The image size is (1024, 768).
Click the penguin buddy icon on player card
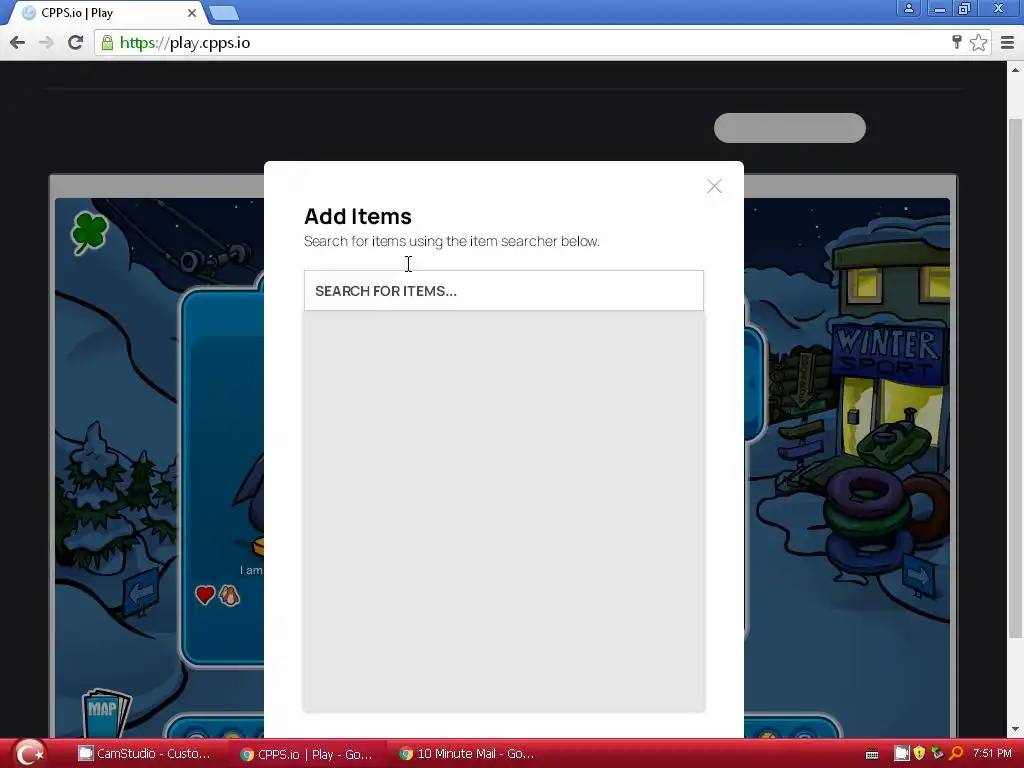point(229,595)
